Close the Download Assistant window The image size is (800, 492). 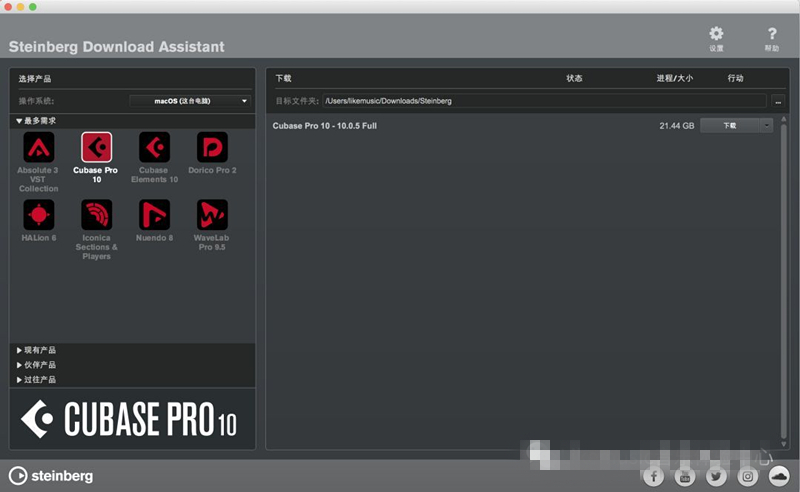[x=8, y=7]
